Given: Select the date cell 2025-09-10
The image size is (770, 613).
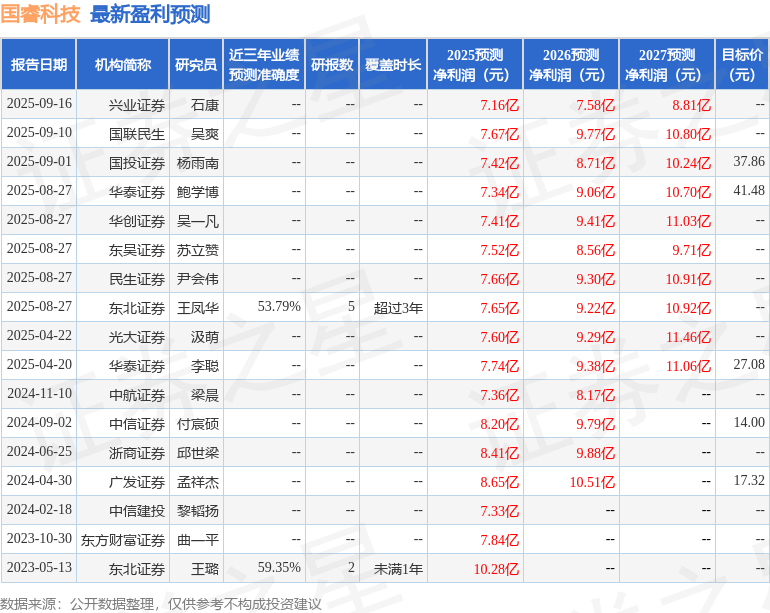Looking at the screenshot, I should point(39,133).
